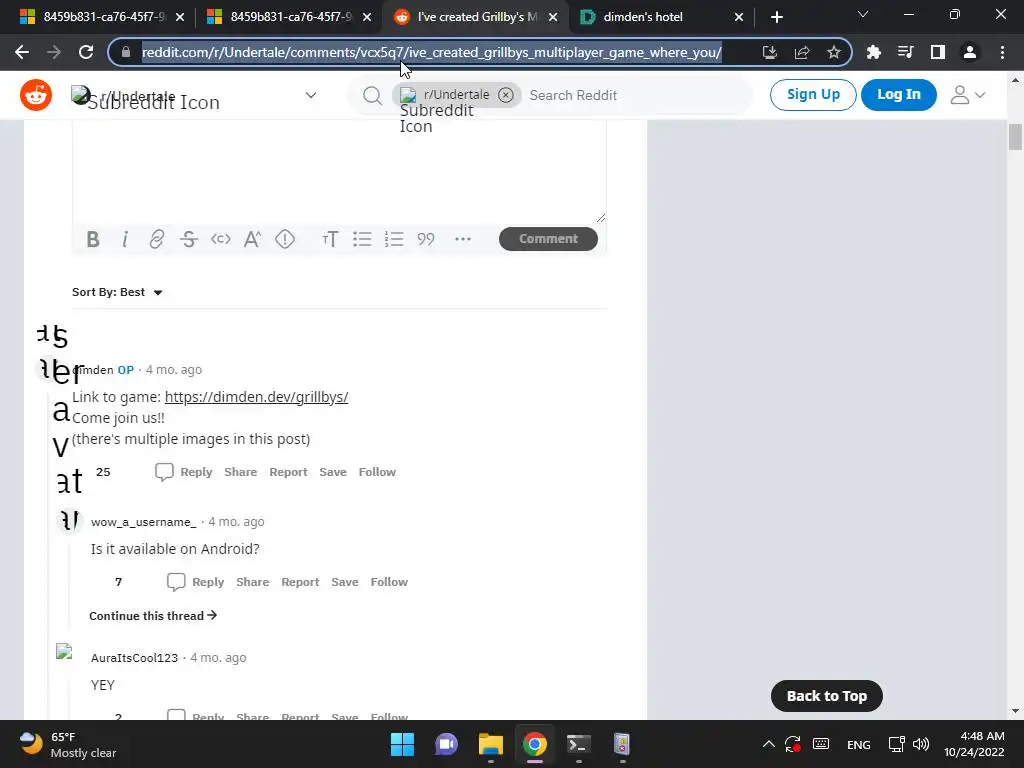This screenshot has height=768, width=1024.
Task: Click Continue this thread
Action: pyautogui.click(x=153, y=616)
